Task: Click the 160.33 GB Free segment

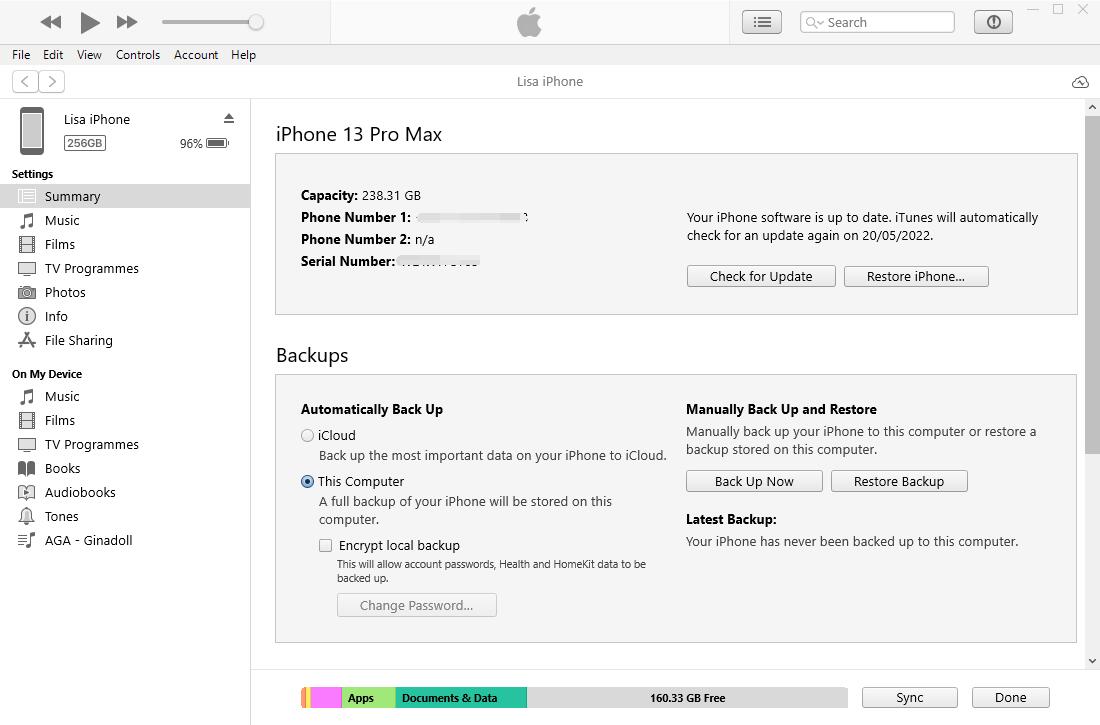Action: tap(687, 698)
